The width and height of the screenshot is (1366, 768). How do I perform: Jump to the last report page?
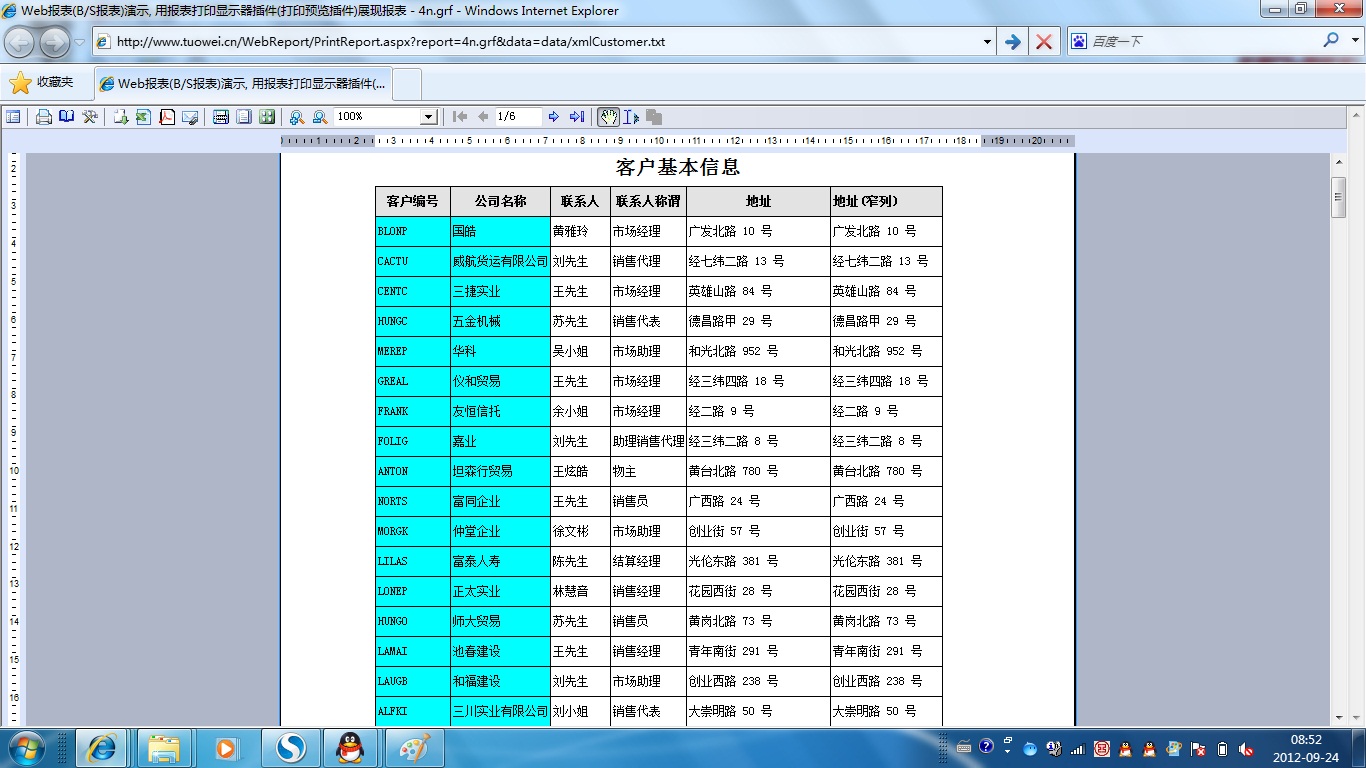(577, 117)
